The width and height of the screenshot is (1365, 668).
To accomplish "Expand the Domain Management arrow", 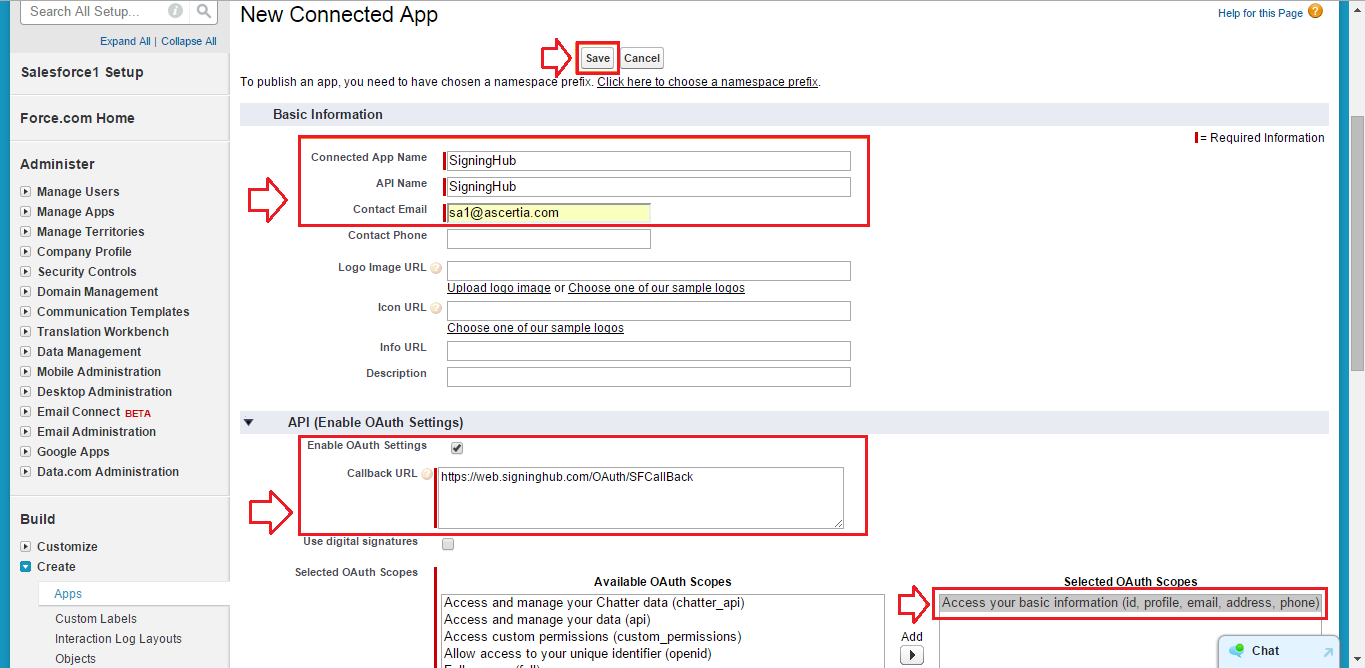I will 26,292.
